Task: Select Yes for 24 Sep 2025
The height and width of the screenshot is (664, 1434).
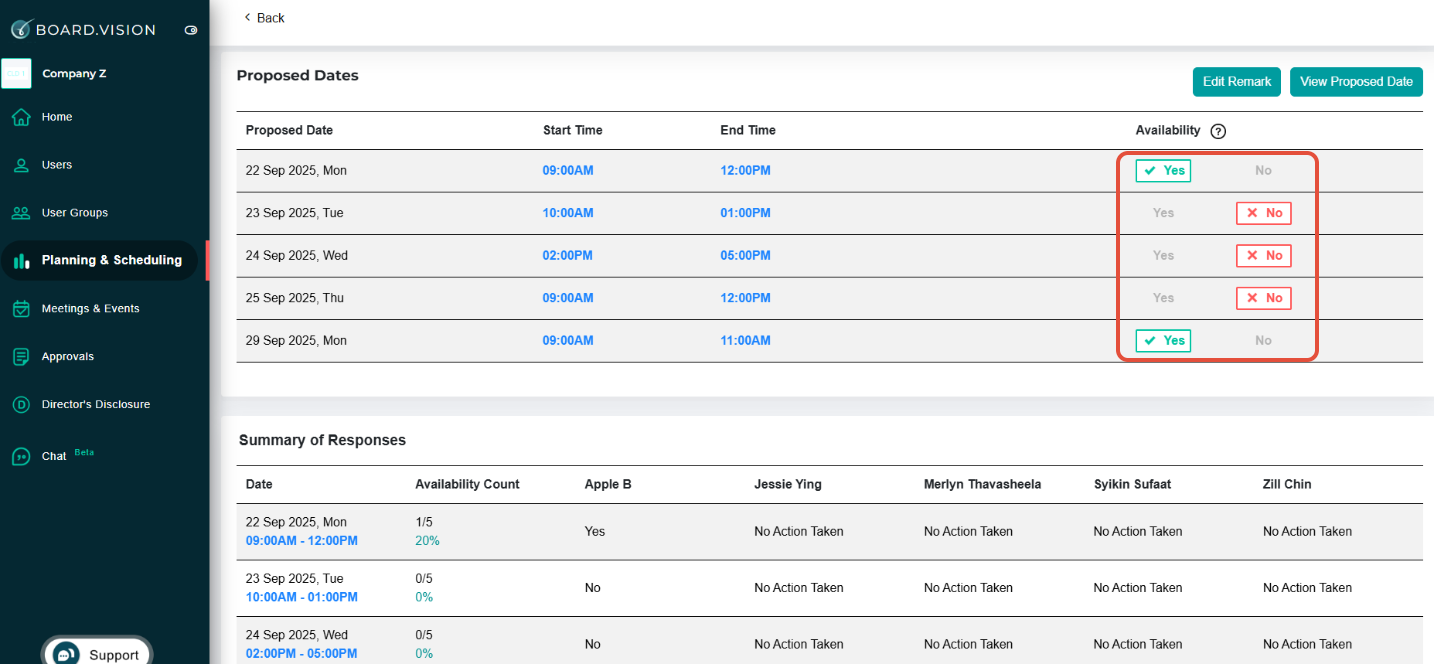Action: [1163, 256]
